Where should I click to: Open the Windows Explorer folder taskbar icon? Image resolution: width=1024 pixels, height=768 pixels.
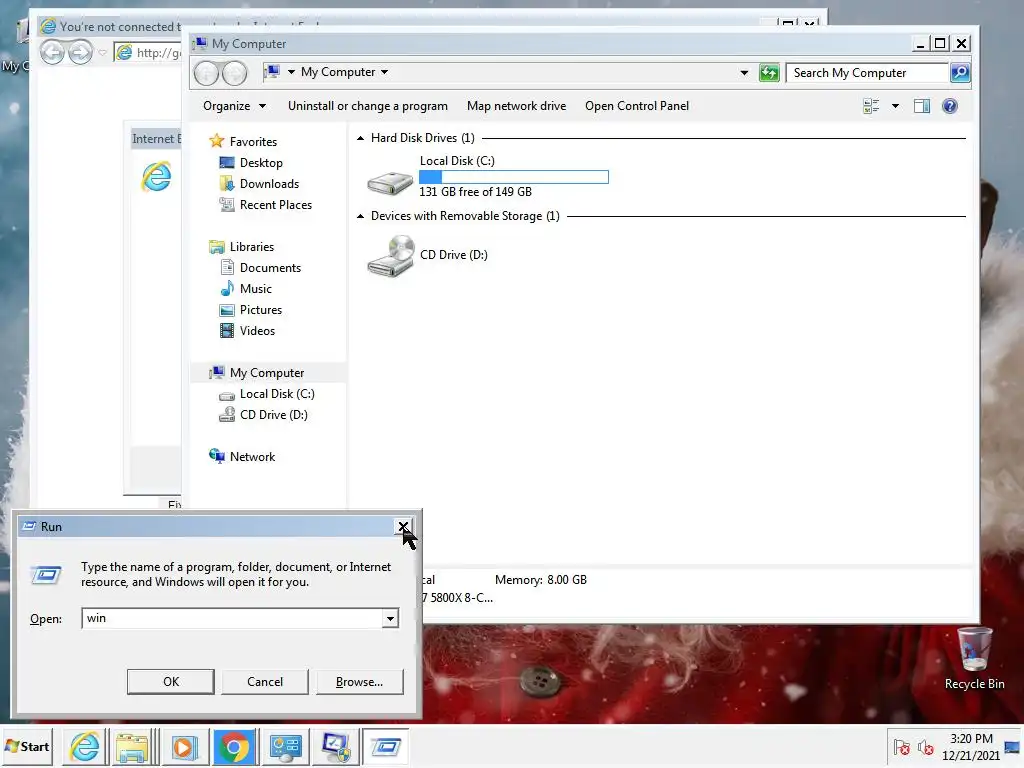pyautogui.click(x=133, y=746)
